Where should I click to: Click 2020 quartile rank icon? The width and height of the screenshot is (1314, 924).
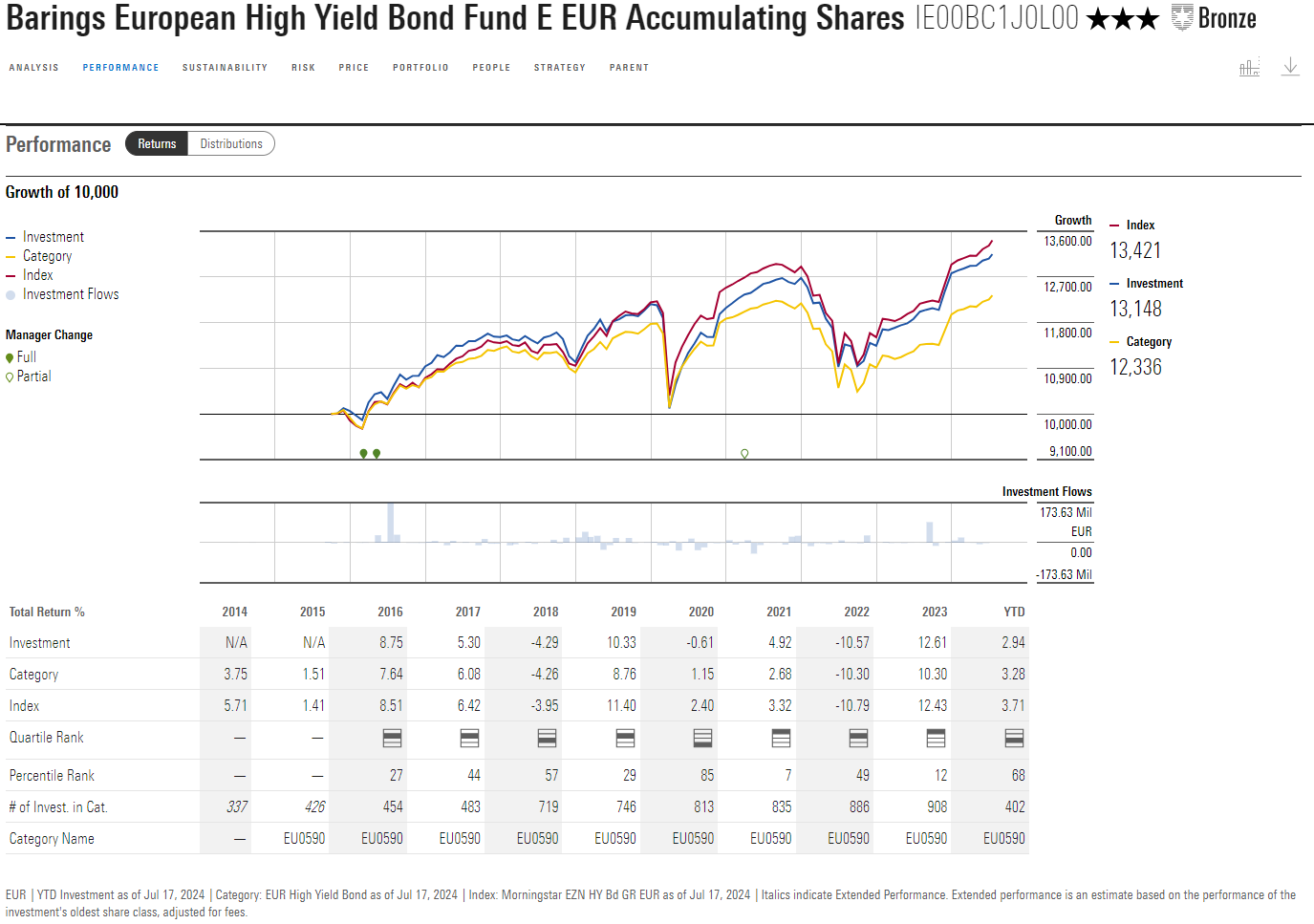(x=702, y=738)
